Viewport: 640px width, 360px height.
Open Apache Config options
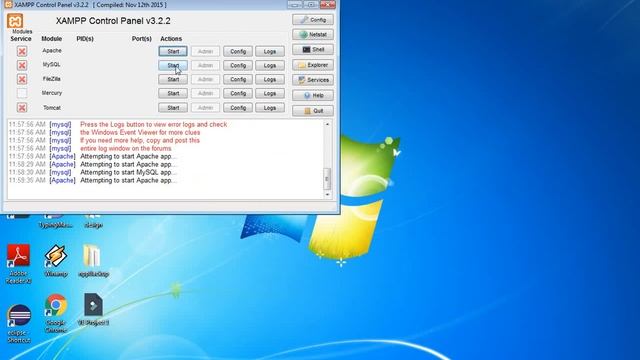(x=238, y=51)
